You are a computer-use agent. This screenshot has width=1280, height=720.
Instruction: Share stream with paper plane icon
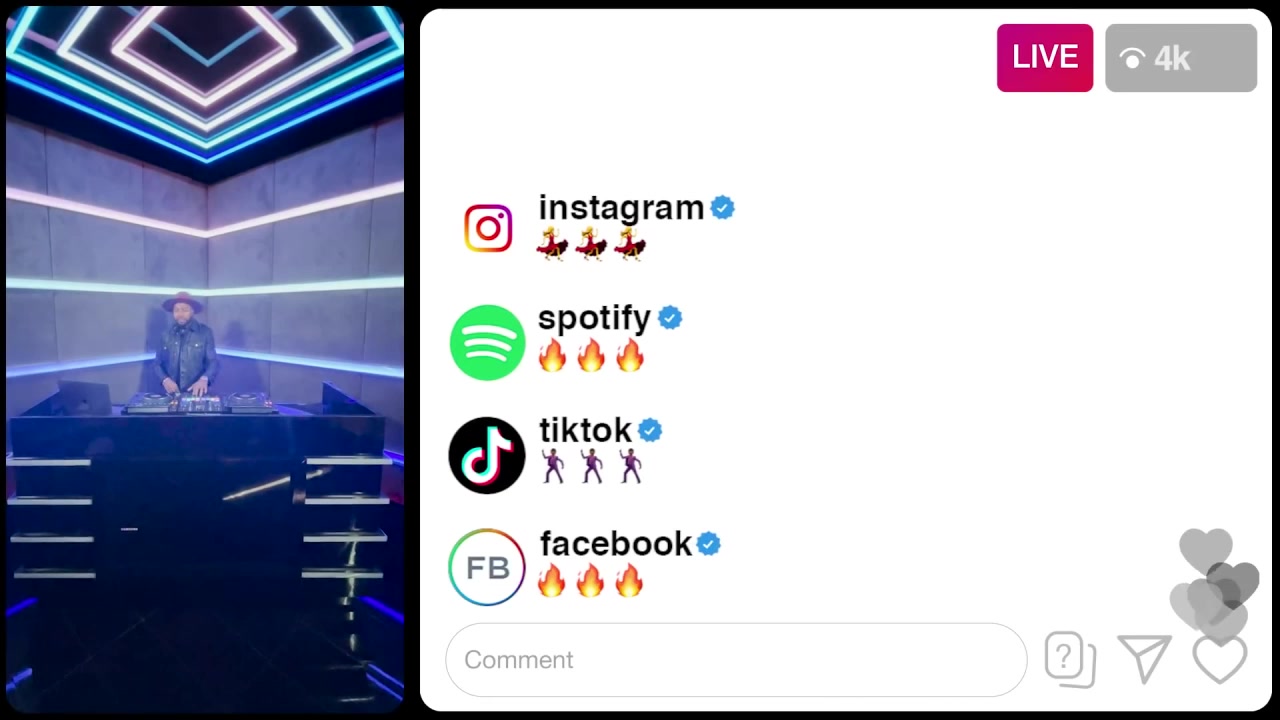point(1145,658)
